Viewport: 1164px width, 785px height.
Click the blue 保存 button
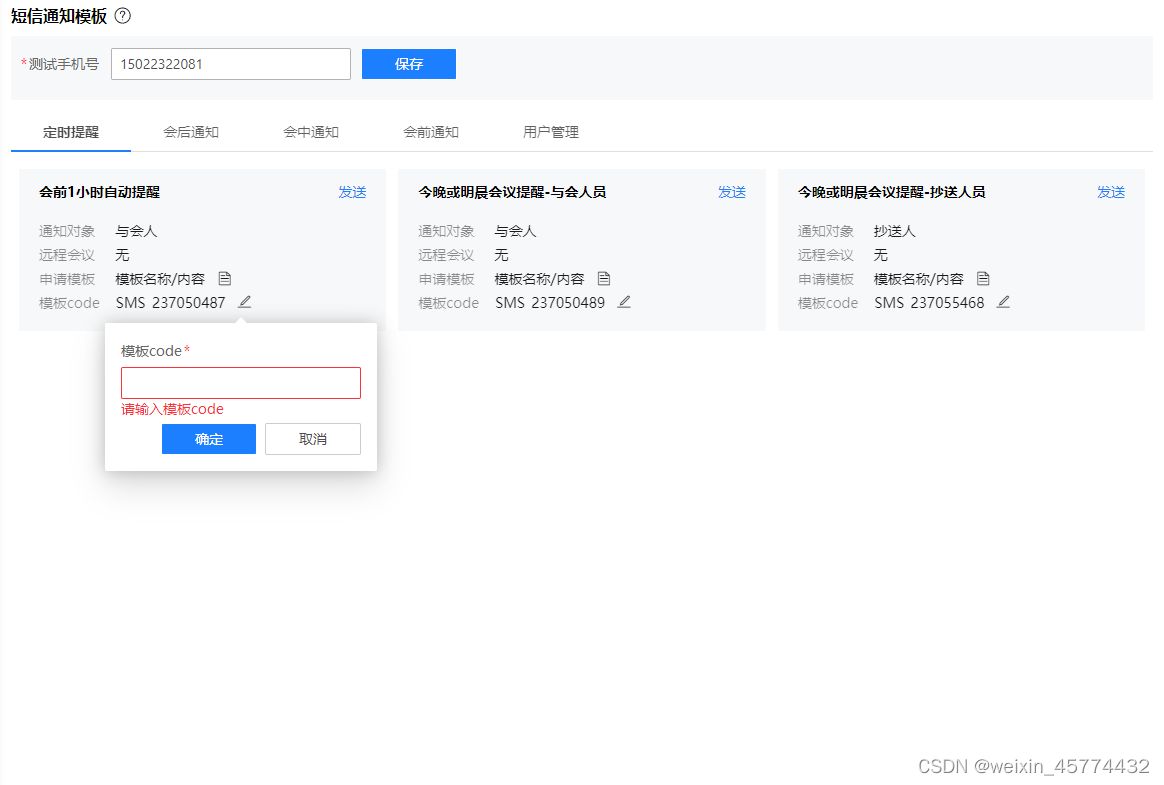click(x=408, y=64)
